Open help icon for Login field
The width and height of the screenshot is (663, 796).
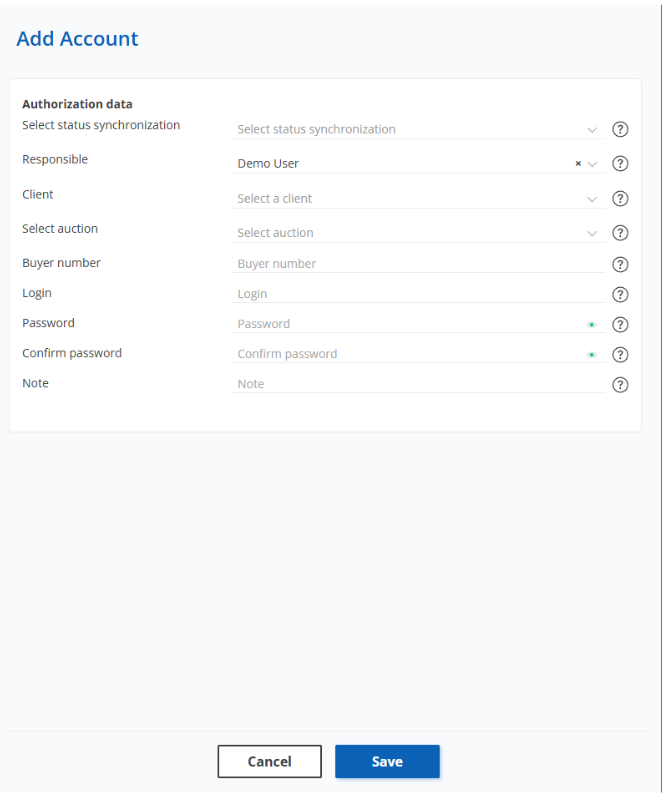(x=620, y=294)
